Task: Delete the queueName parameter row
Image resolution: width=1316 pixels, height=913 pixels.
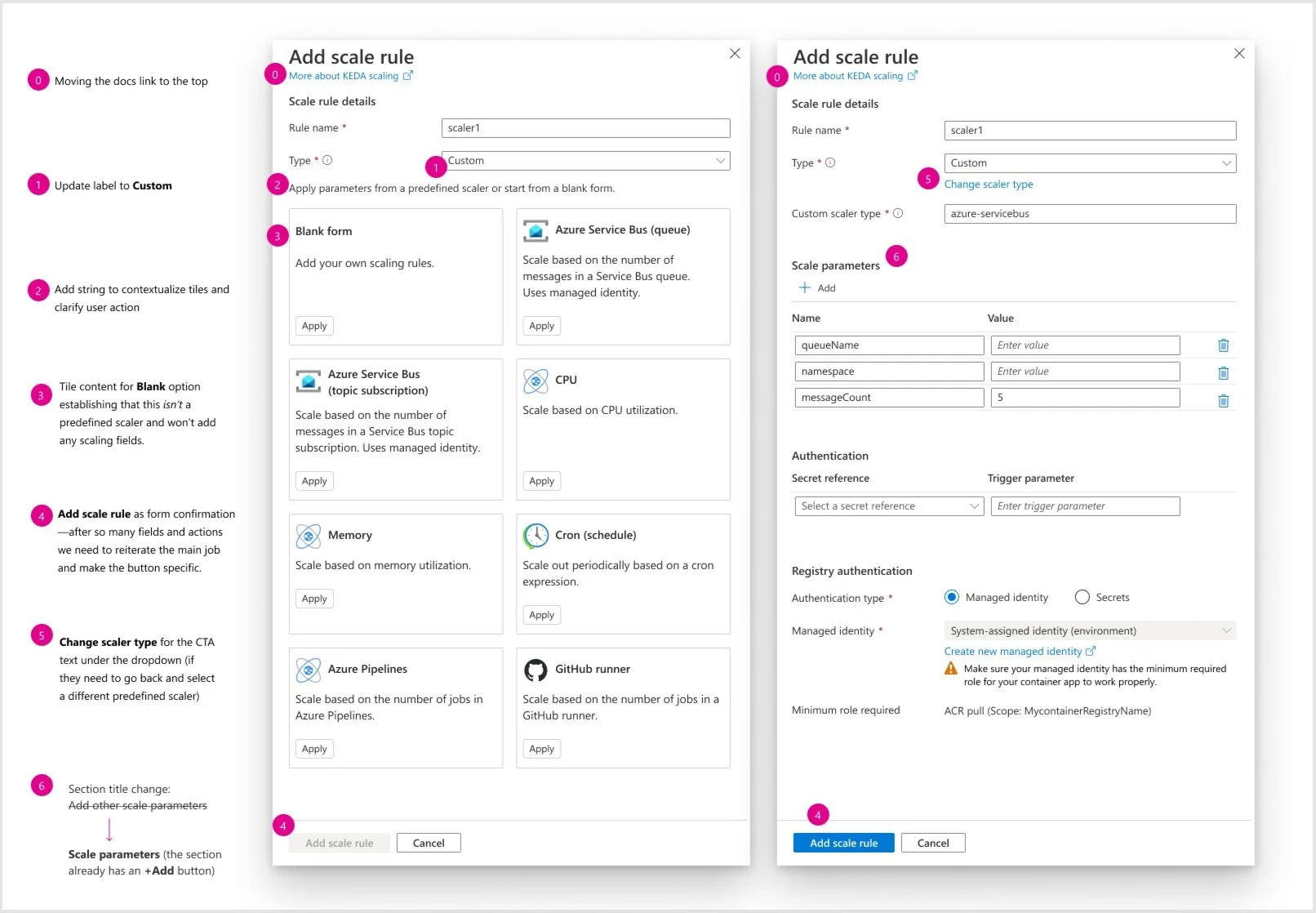Action: [1223, 345]
